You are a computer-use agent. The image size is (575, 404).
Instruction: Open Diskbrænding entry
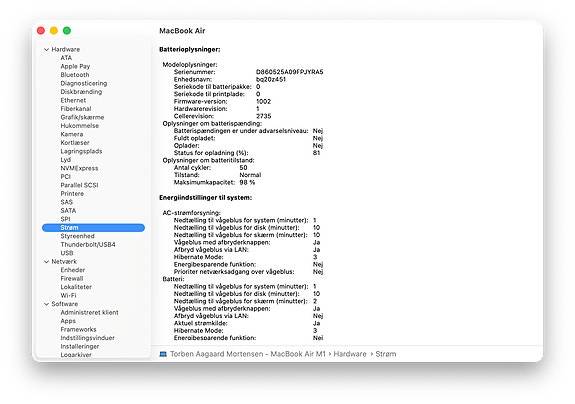pyautogui.click(x=81, y=92)
